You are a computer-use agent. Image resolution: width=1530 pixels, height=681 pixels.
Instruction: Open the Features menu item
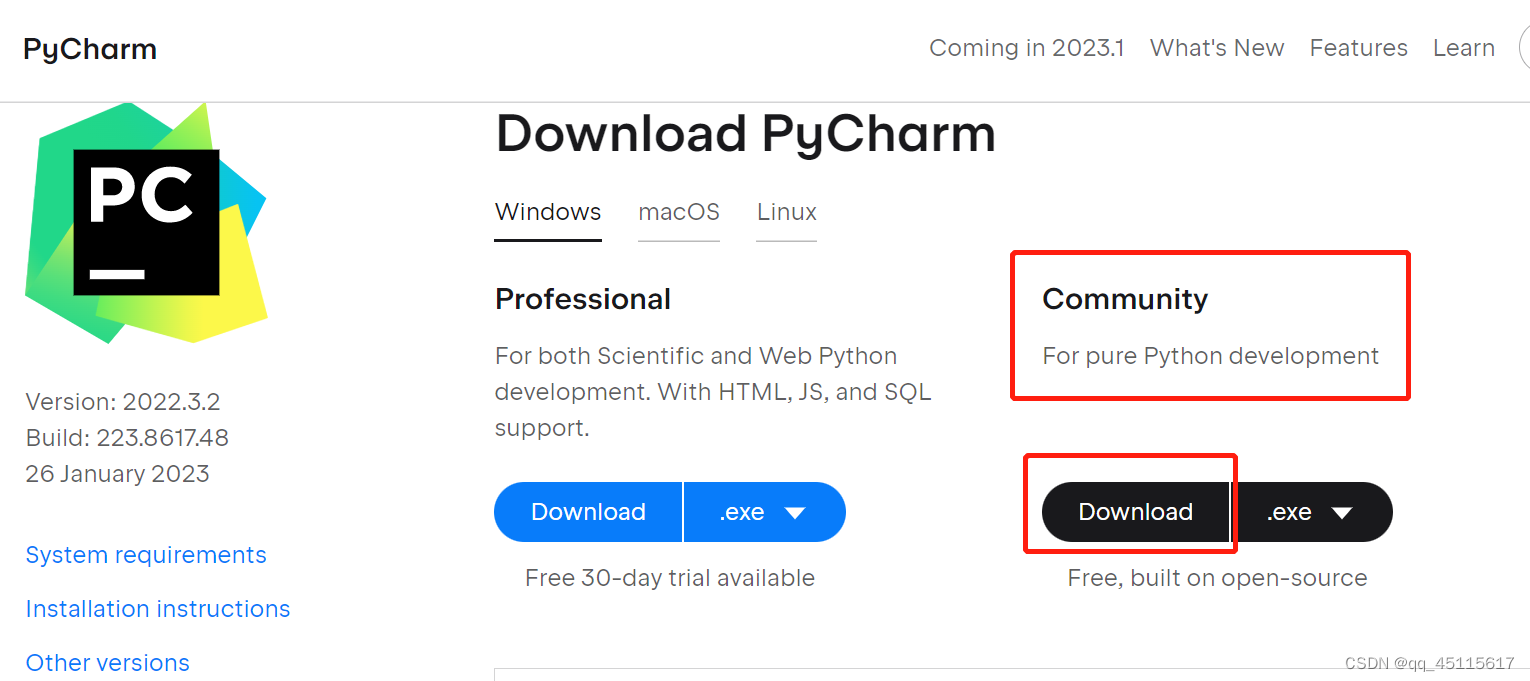(x=1358, y=47)
